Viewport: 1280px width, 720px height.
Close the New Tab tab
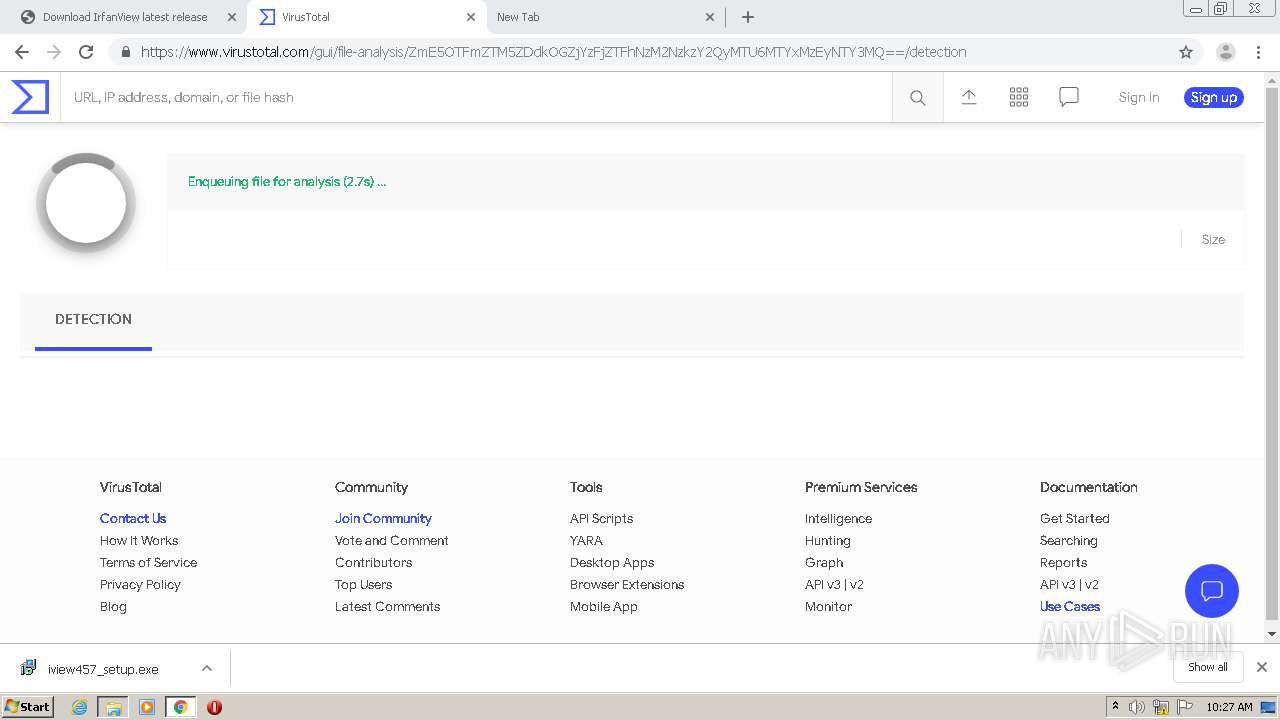click(x=710, y=17)
